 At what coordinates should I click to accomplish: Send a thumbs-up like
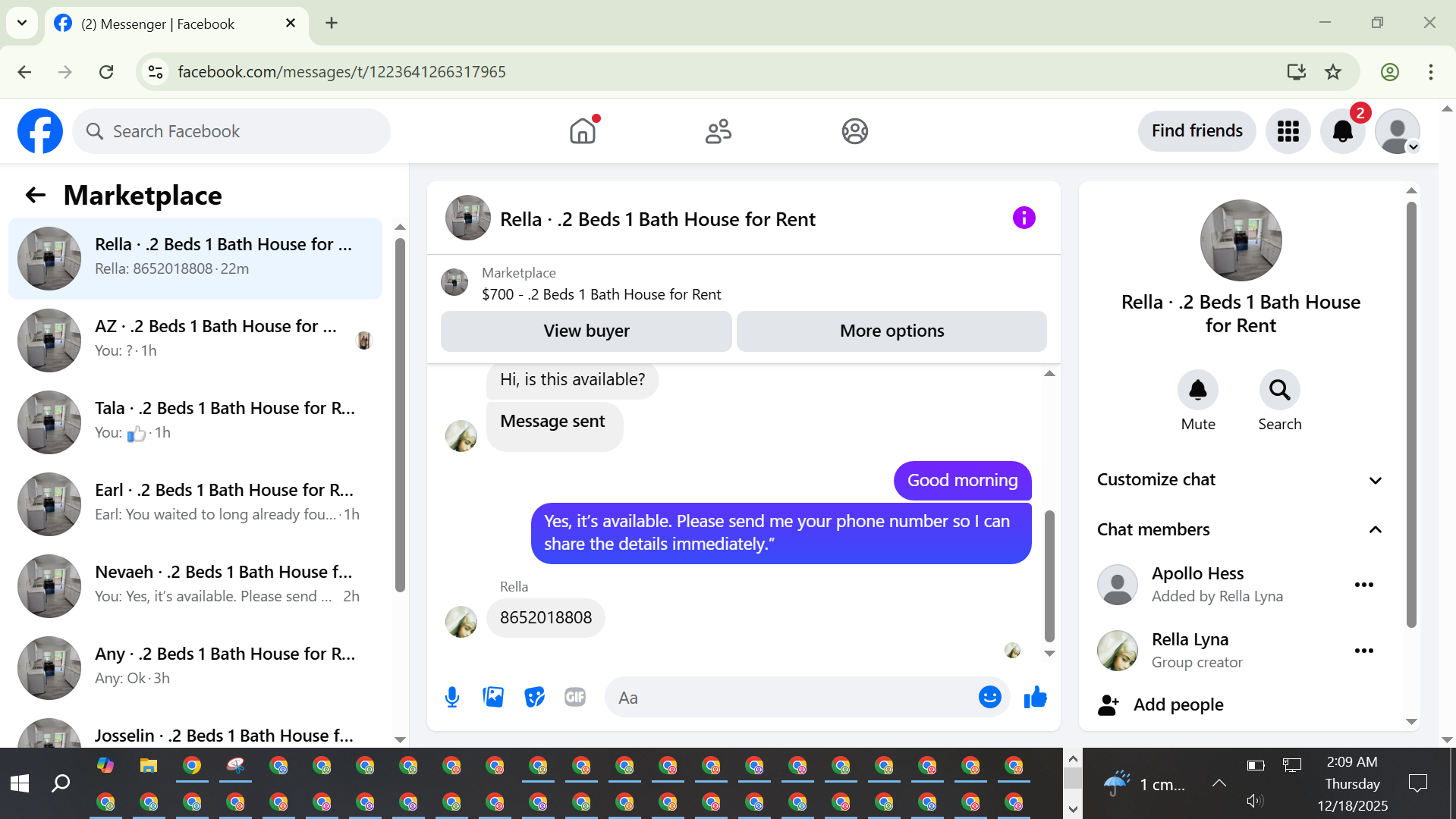pyautogui.click(x=1036, y=697)
